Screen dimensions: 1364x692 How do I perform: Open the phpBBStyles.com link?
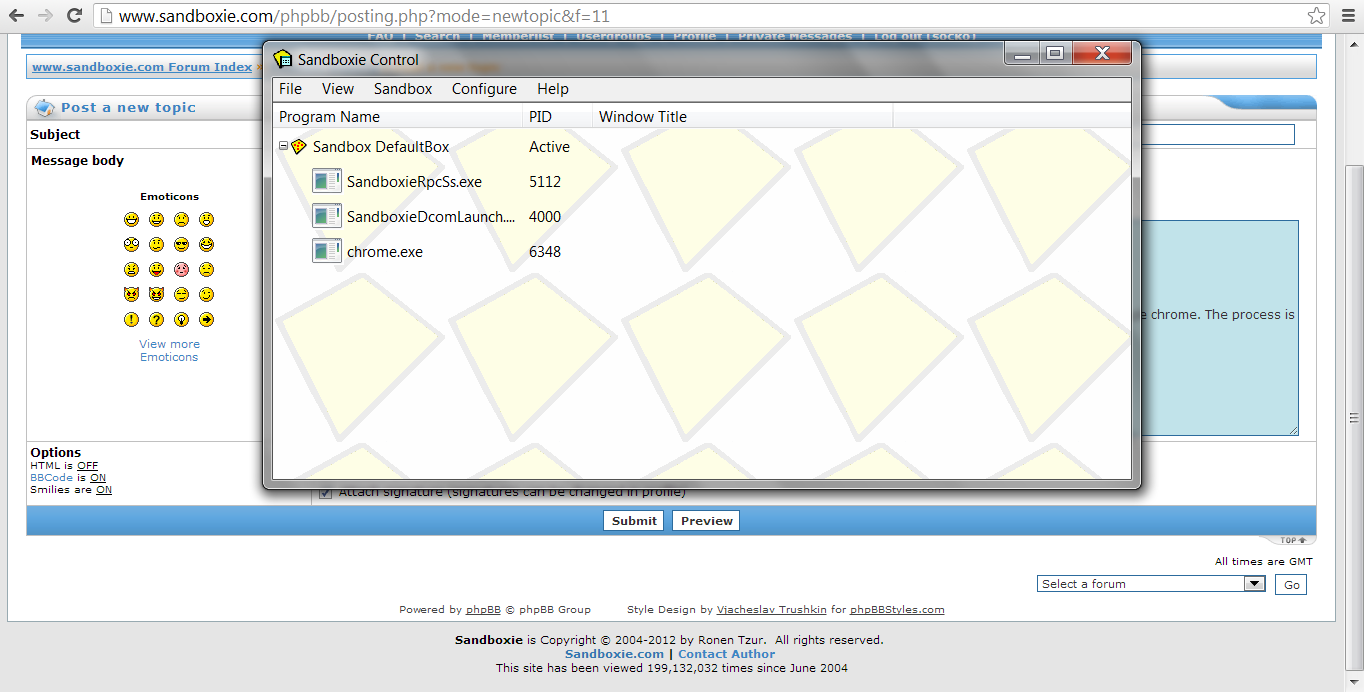pos(897,610)
